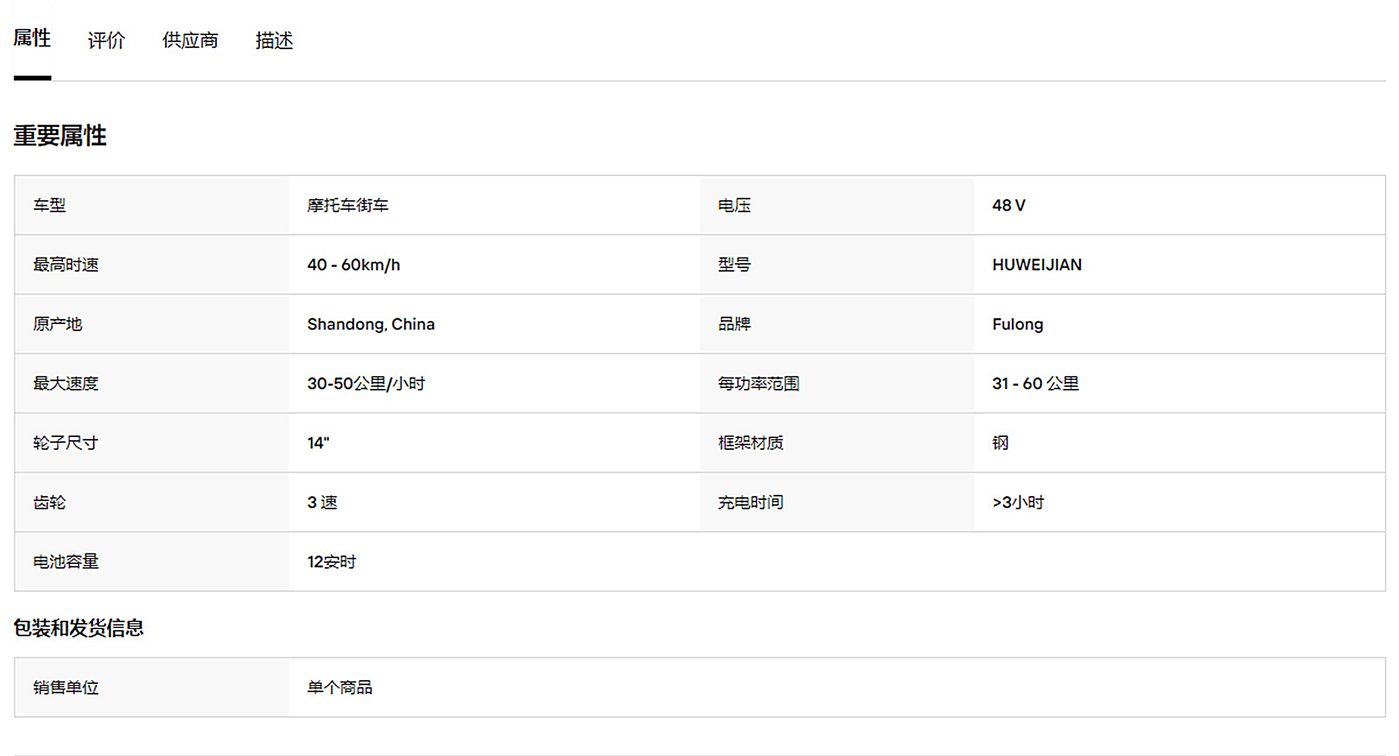Image resolution: width=1399 pixels, height=756 pixels.
Task: Select the 12安时 value
Action: coord(332,562)
